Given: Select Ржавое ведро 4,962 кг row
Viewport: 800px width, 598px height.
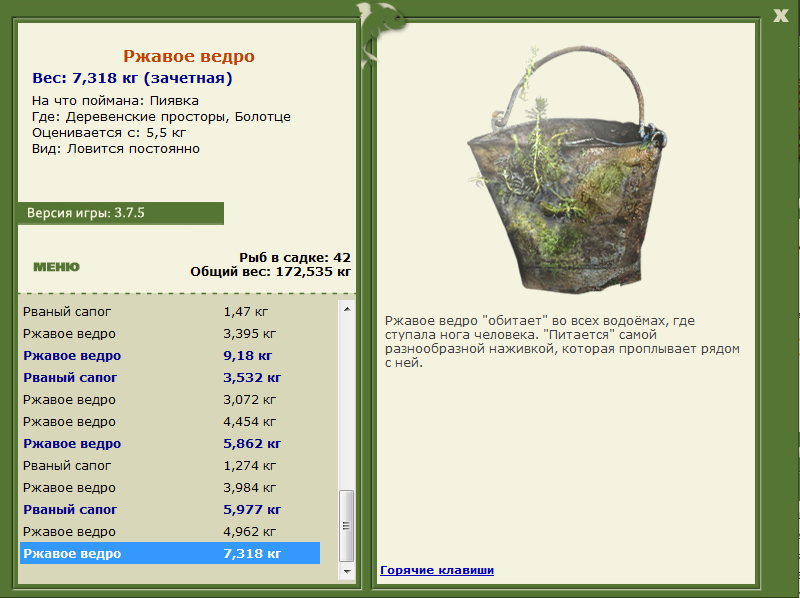Looking at the screenshot, I should (x=170, y=531).
